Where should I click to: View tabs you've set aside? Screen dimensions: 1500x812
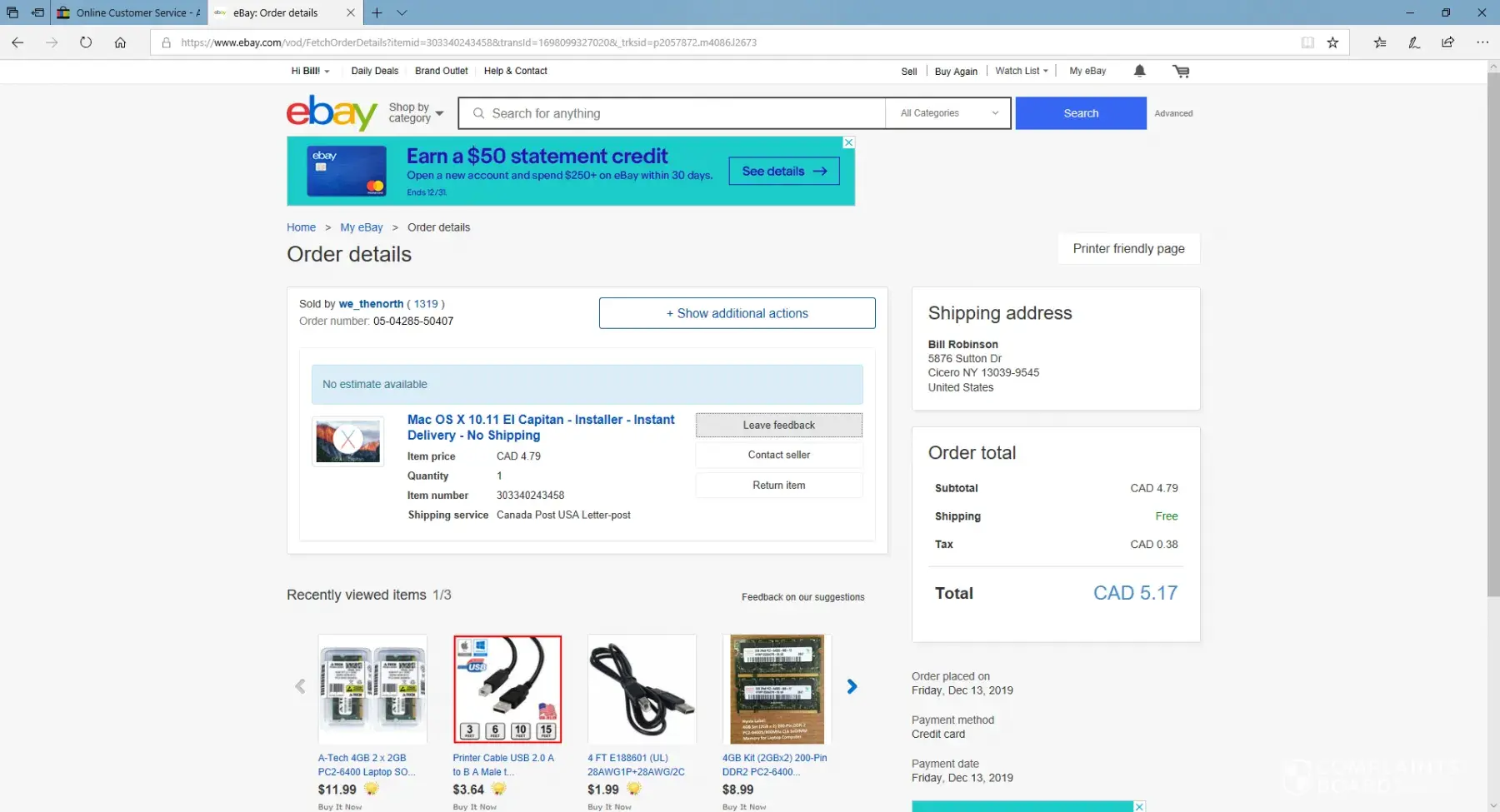pyautogui.click(x=12, y=12)
